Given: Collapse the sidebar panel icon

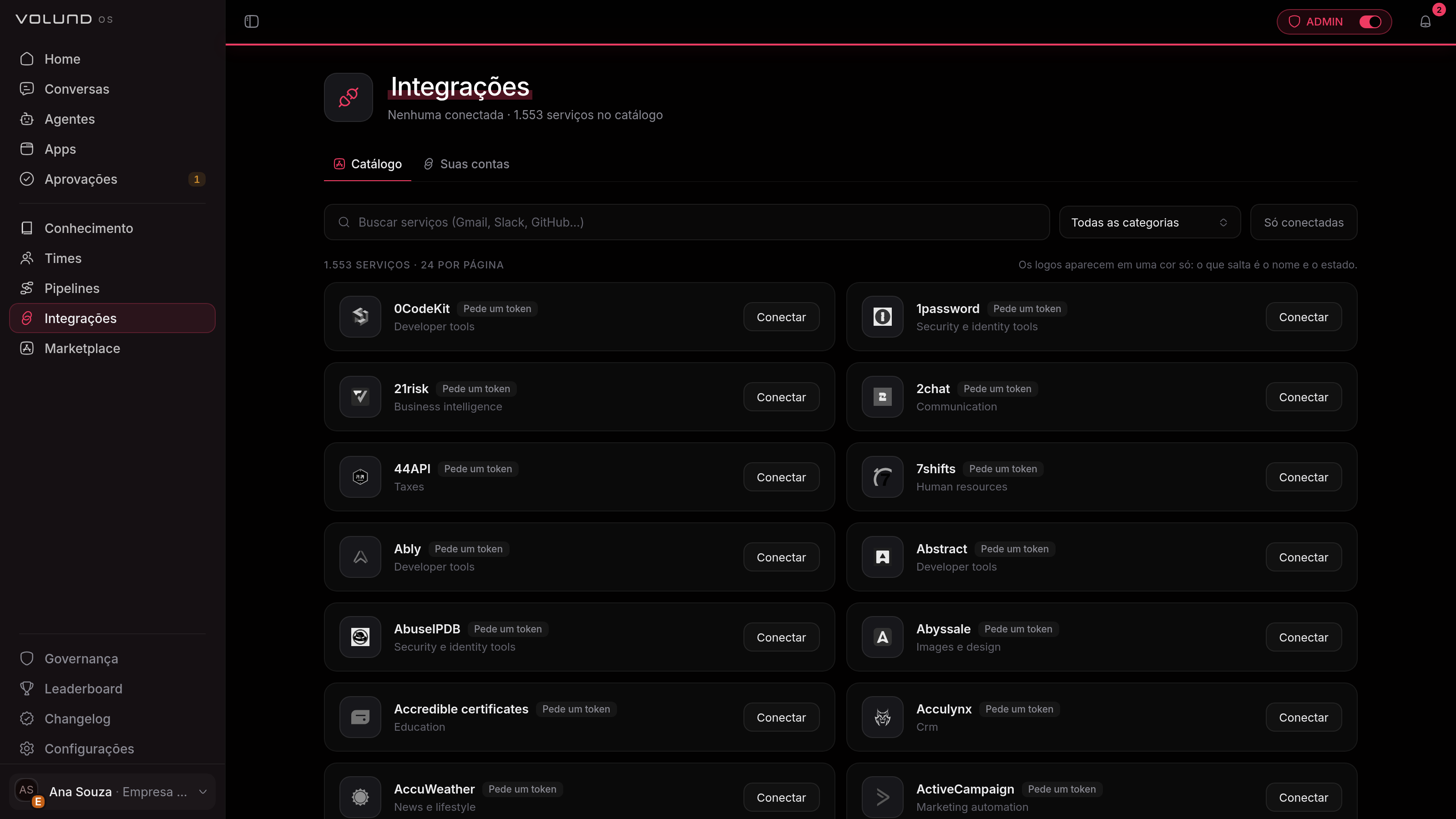Looking at the screenshot, I should (252, 21).
